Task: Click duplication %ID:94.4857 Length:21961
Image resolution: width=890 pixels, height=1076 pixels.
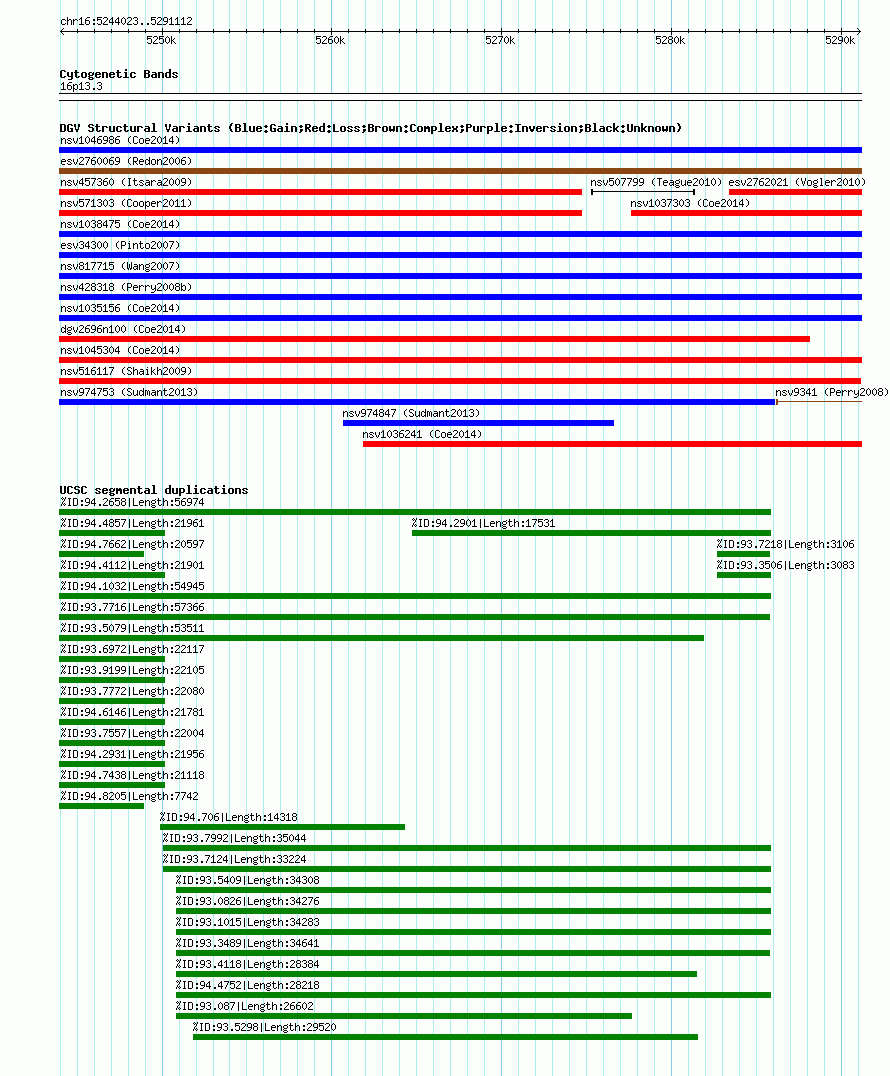Action: (x=132, y=524)
